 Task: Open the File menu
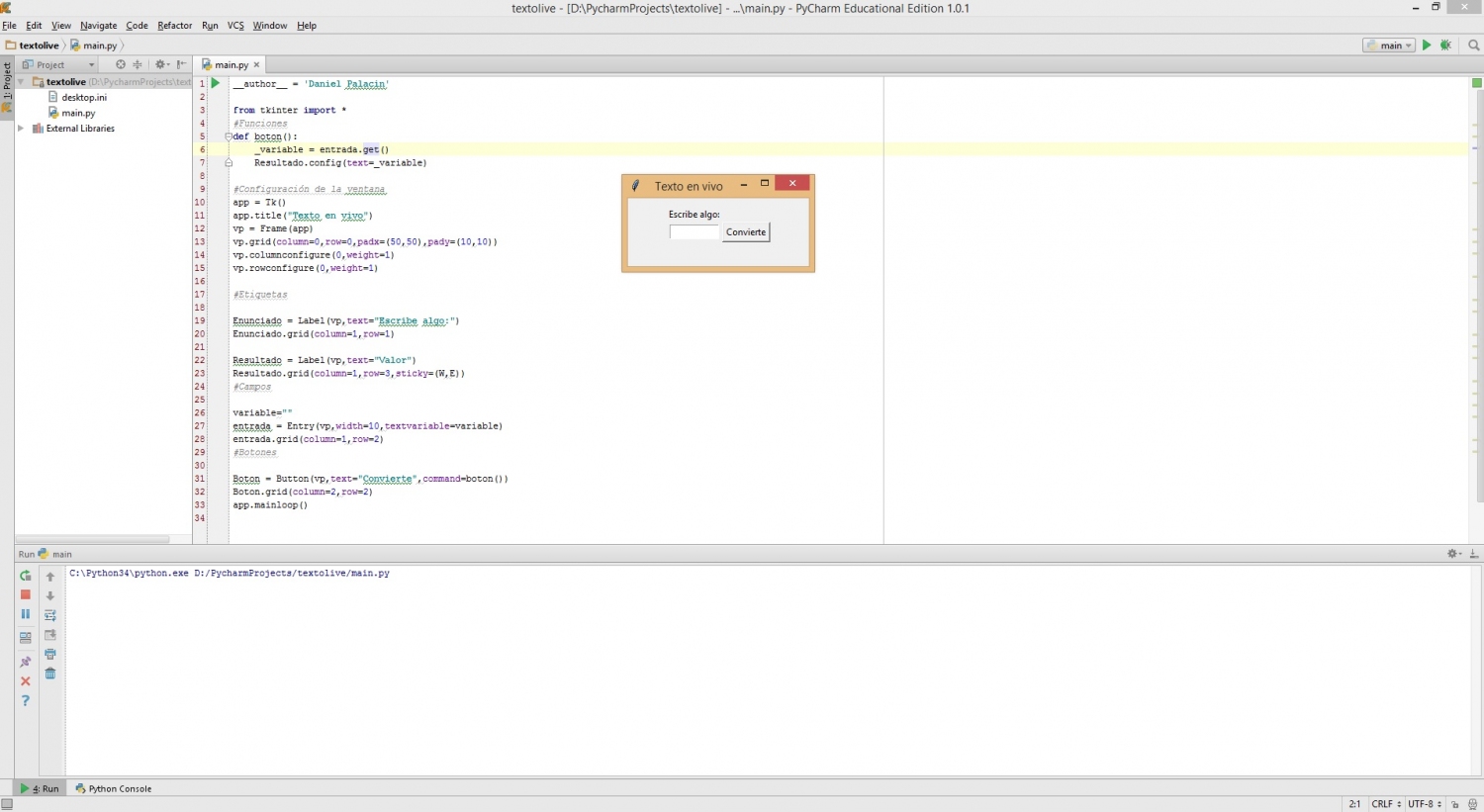10,26
